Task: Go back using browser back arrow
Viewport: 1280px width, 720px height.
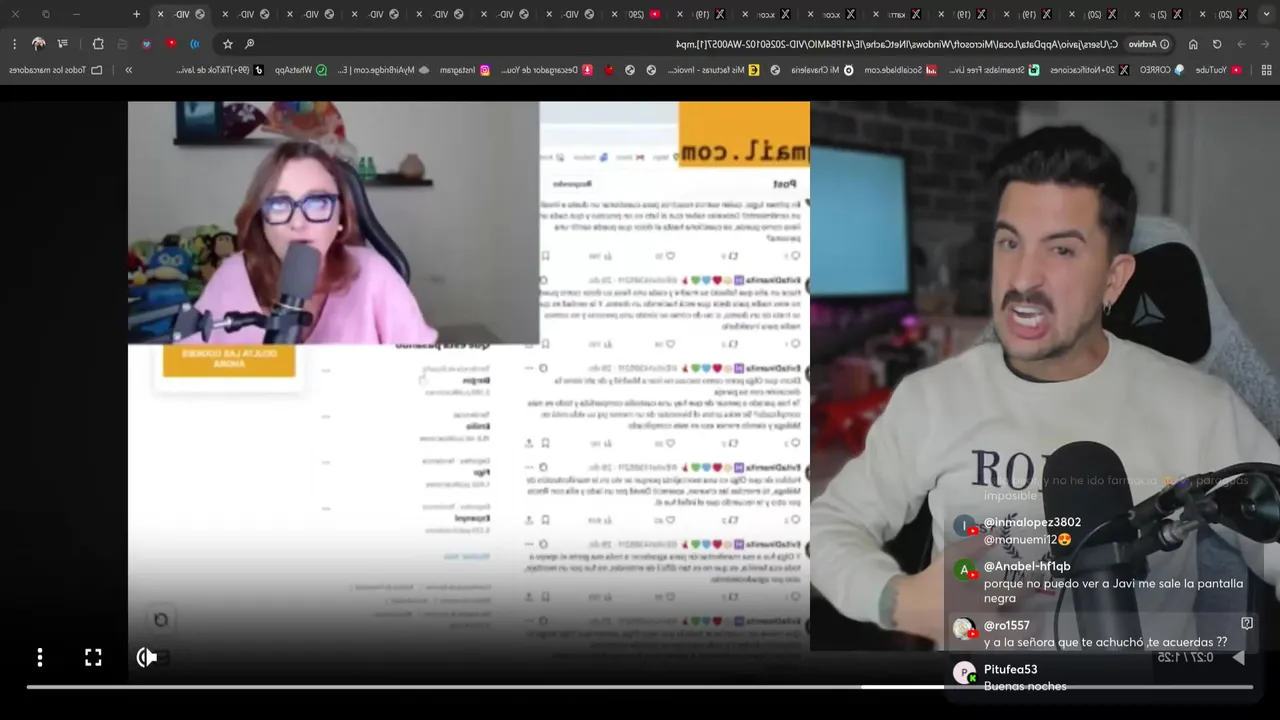Action: tap(1264, 44)
